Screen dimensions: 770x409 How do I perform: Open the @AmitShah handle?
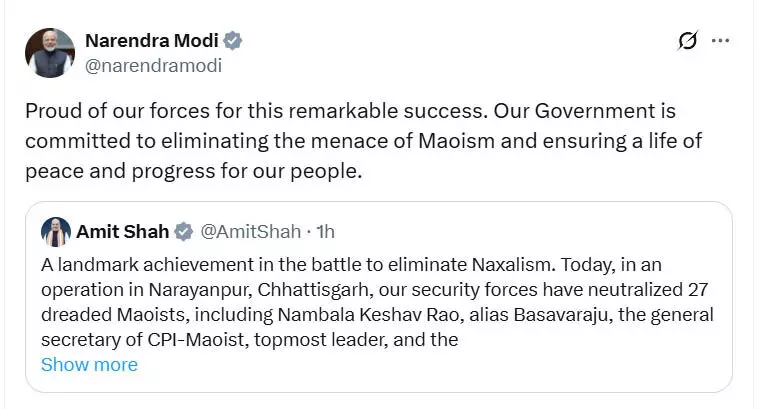[250, 232]
